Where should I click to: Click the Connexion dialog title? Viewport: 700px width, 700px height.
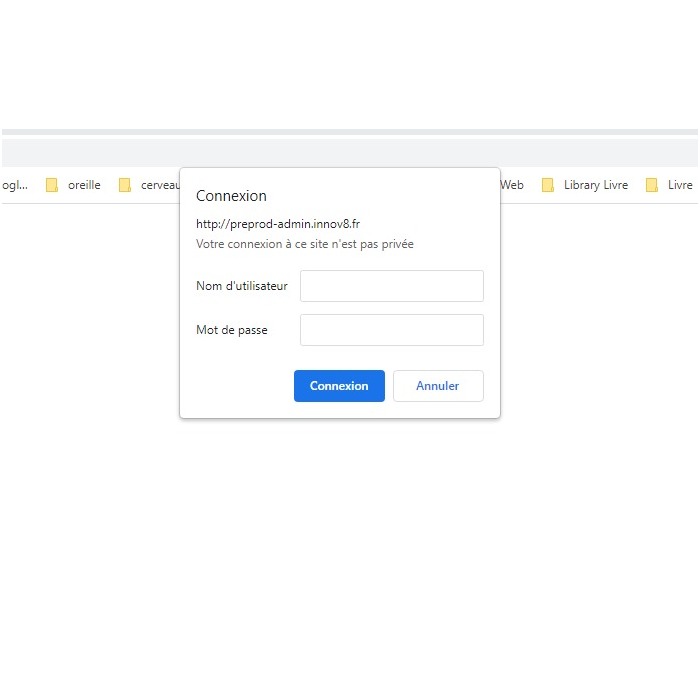click(231, 196)
